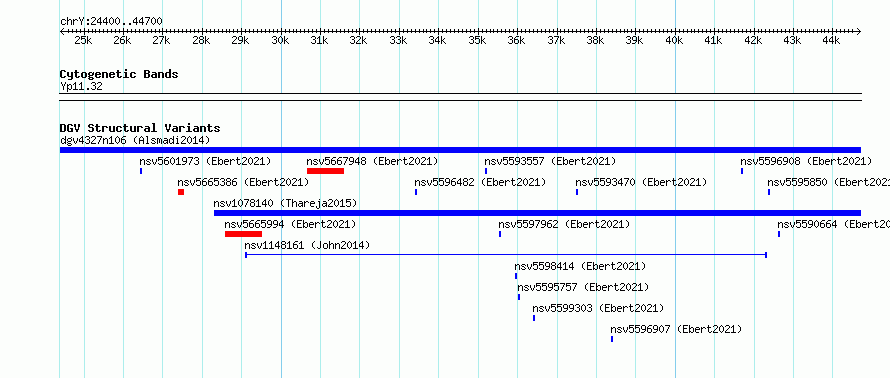Click the dgv4327n106 (Alsmadi2014) variant label

pos(135,140)
